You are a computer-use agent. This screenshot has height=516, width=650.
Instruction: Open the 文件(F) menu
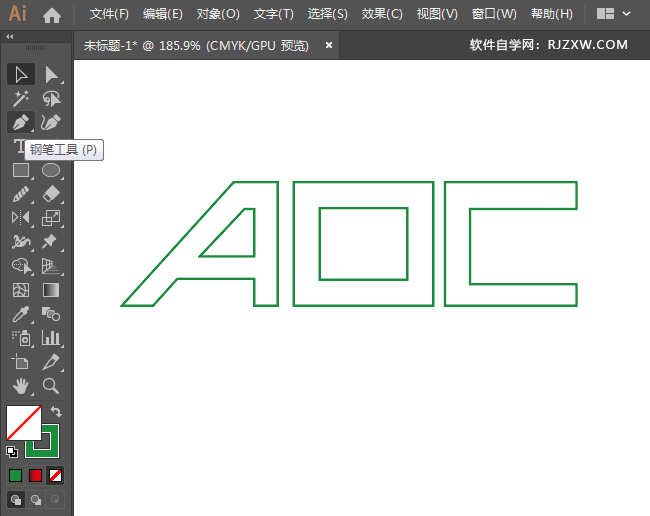pyautogui.click(x=109, y=14)
